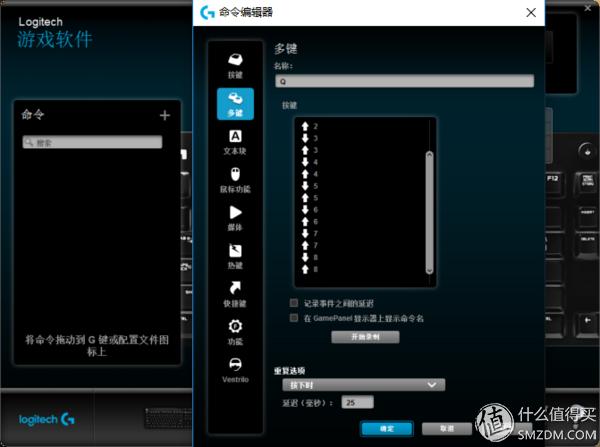Click the command search box
The width and height of the screenshot is (600, 447).
[92, 142]
